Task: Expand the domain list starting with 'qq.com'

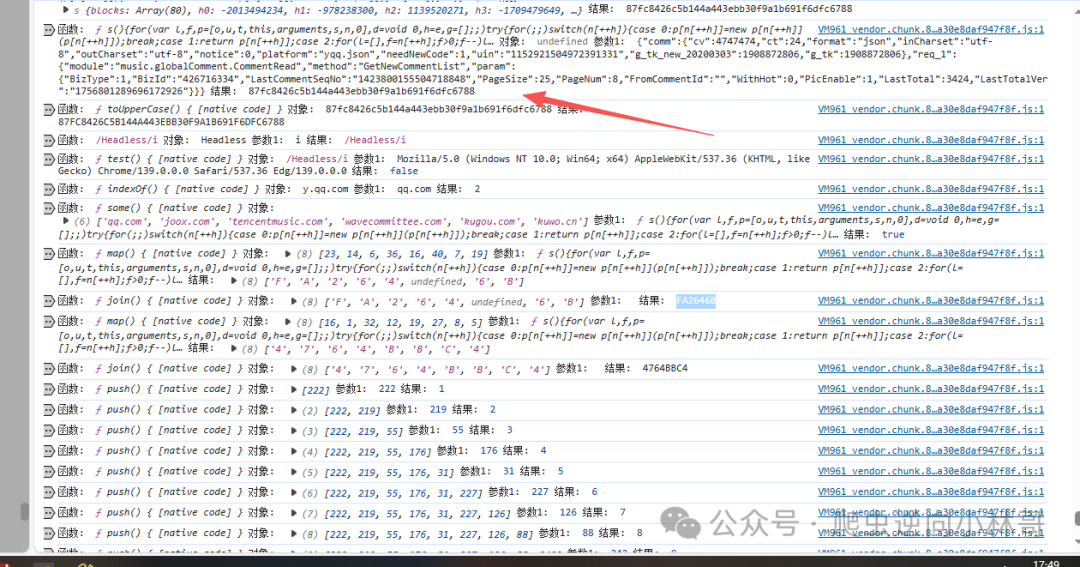Action: [x=65, y=221]
